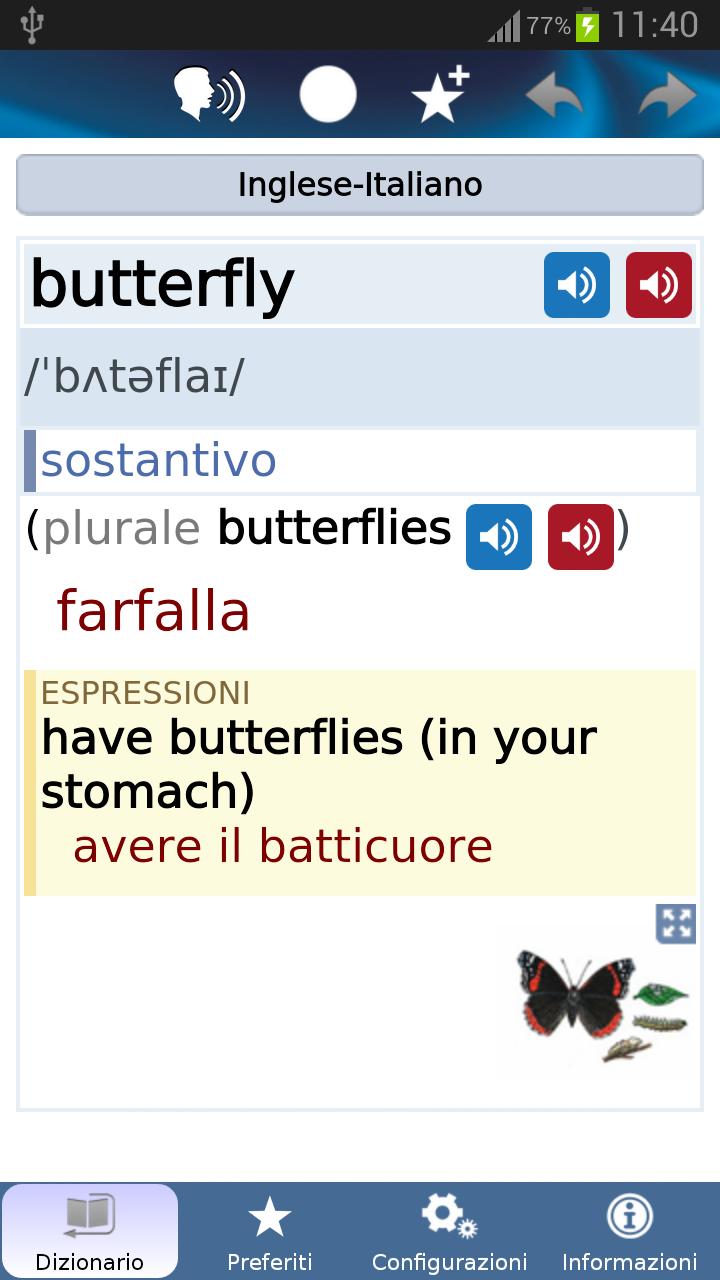Tap the translation avere il batticuore
This screenshot has height=1280, width=720.
tap(283, 847)
